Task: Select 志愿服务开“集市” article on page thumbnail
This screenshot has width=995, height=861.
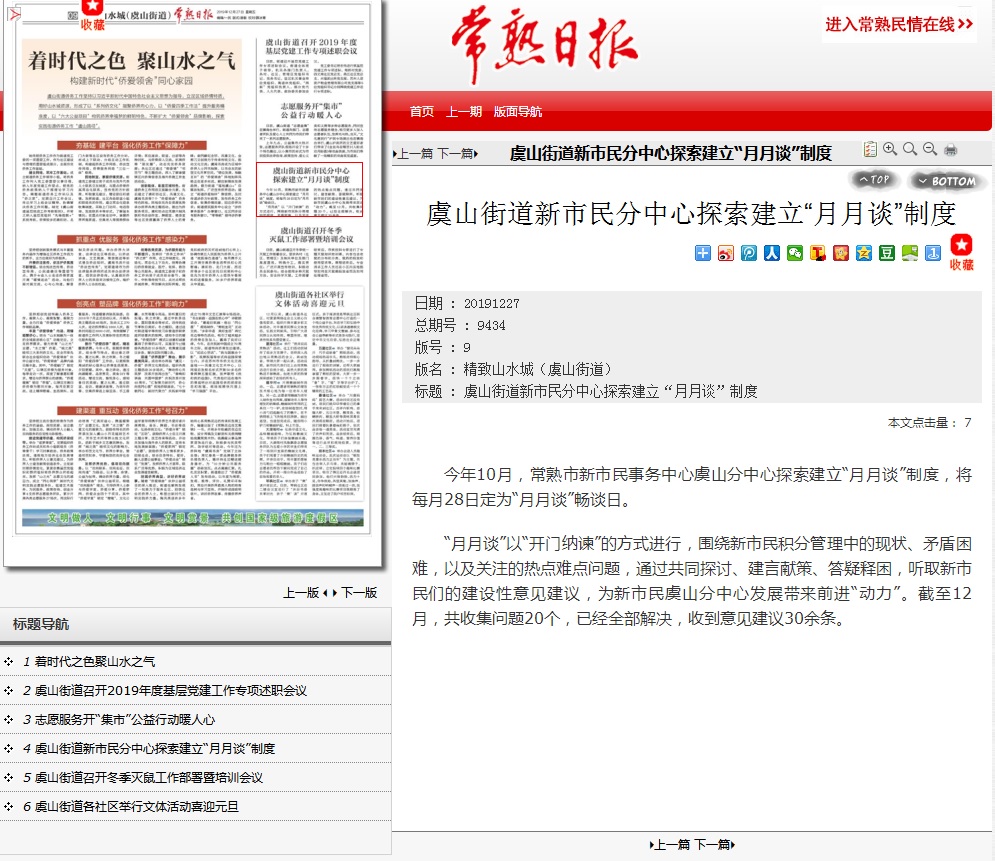Action: coord(311,129)
